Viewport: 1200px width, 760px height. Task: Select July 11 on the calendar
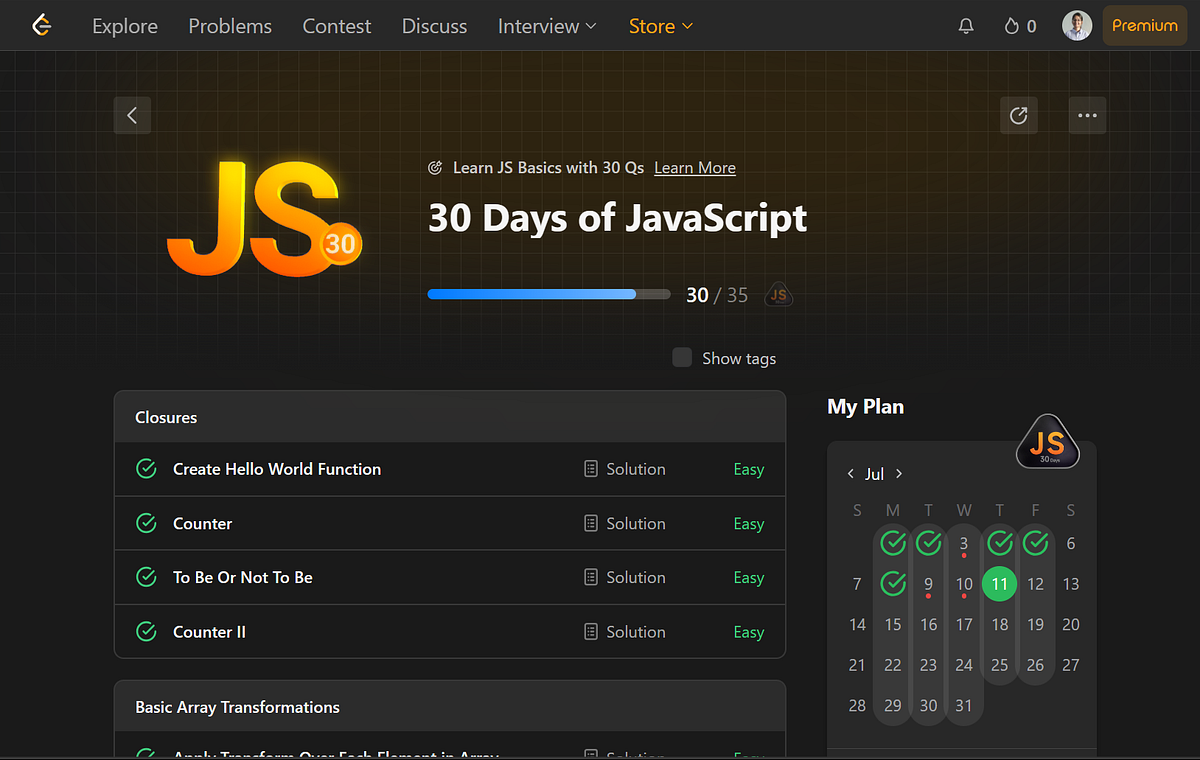[x=999, y=583]
